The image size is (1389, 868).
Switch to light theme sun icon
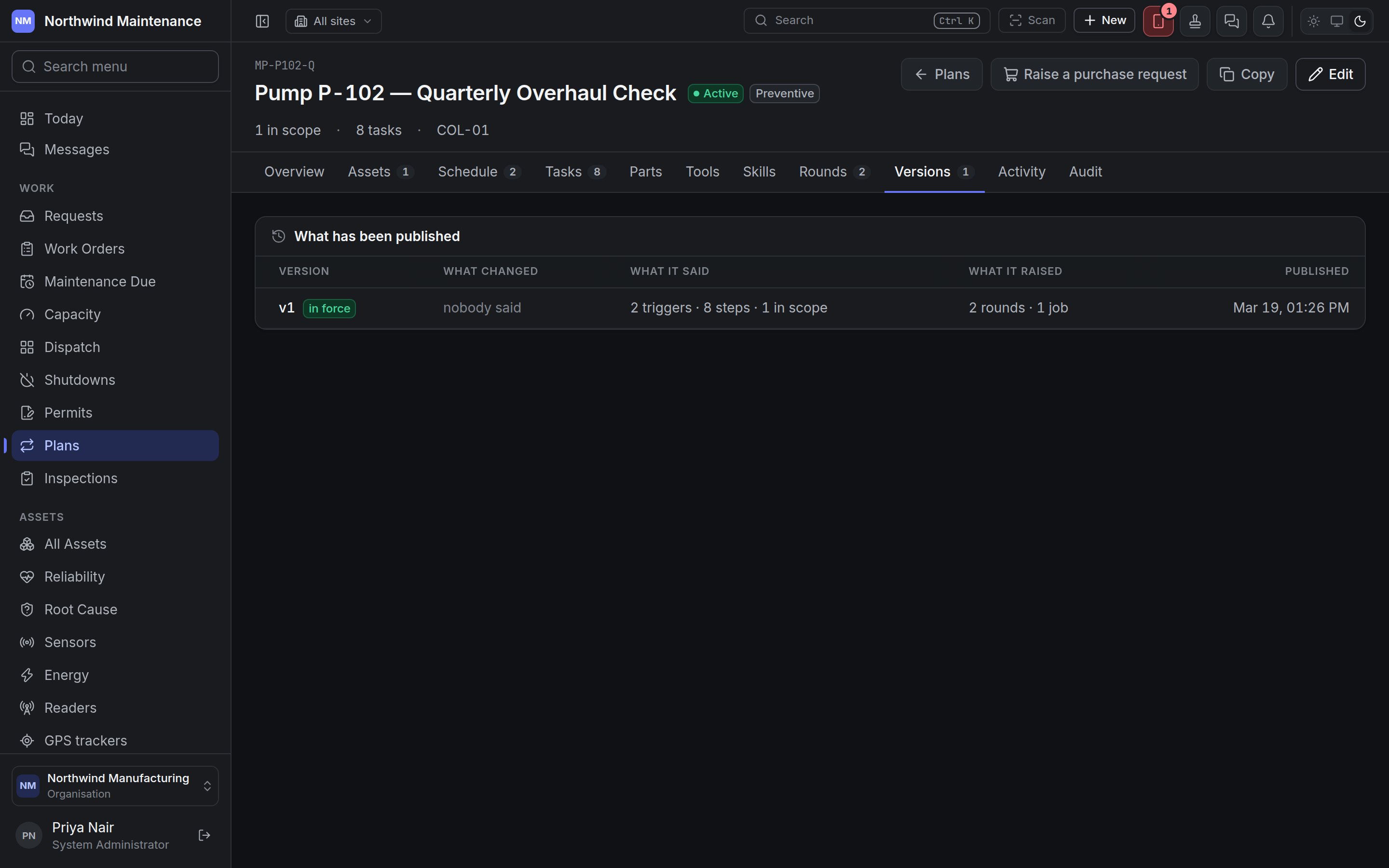coord(1314,21)
